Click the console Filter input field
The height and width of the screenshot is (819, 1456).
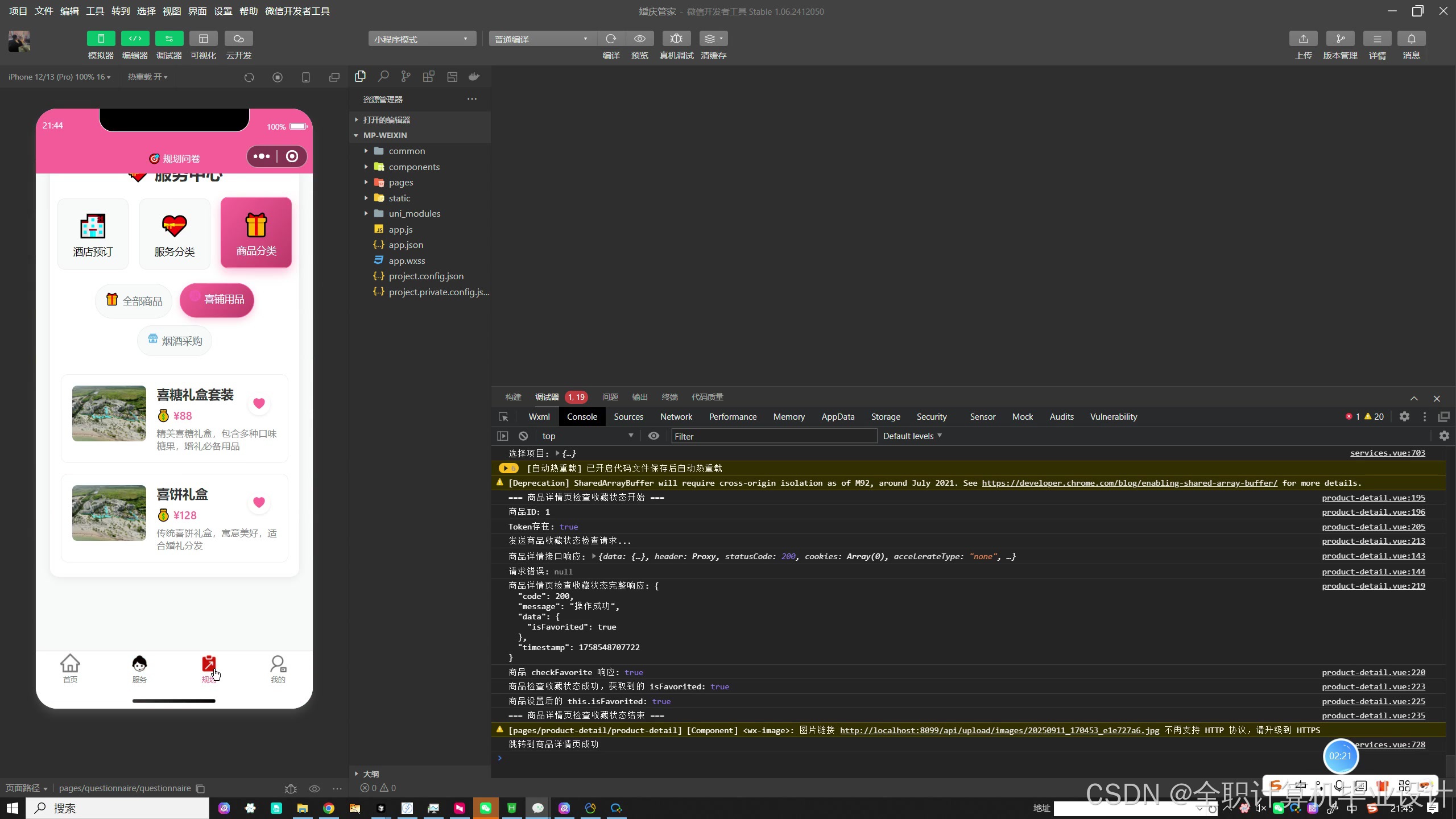tap(773, 436)
